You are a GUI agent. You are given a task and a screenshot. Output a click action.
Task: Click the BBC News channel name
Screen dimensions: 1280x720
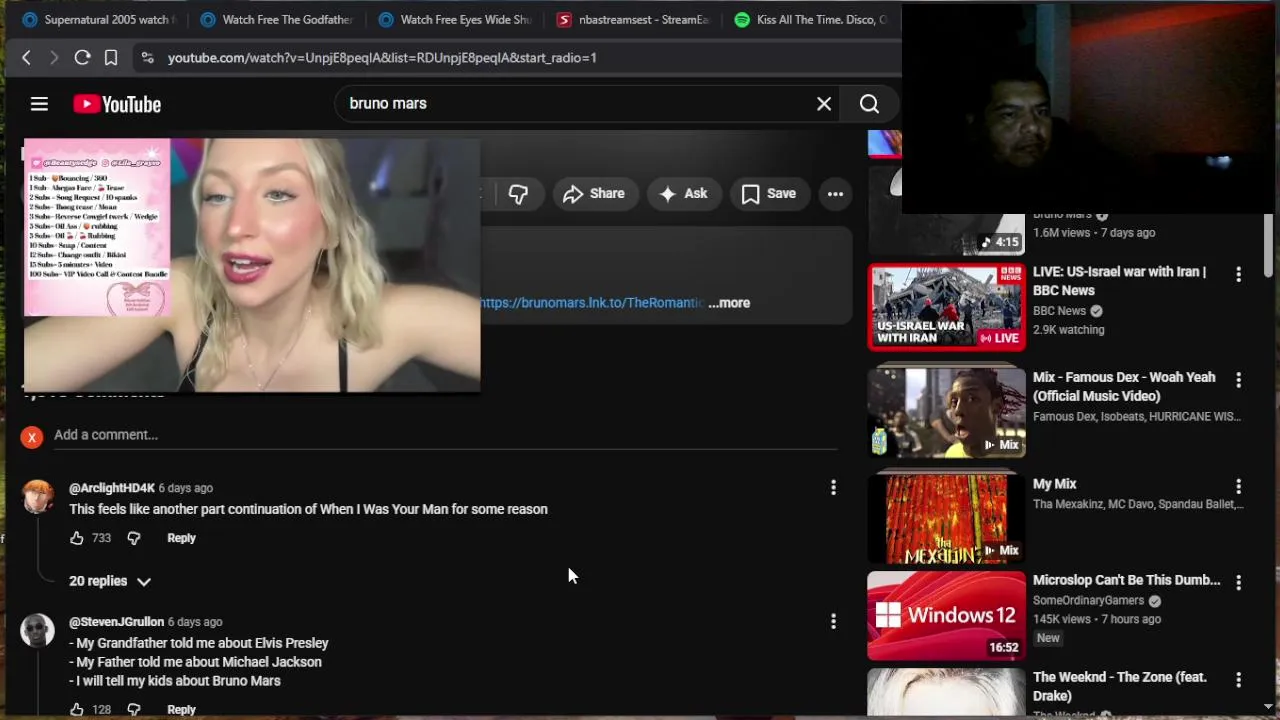click(x=1059, y=311)
